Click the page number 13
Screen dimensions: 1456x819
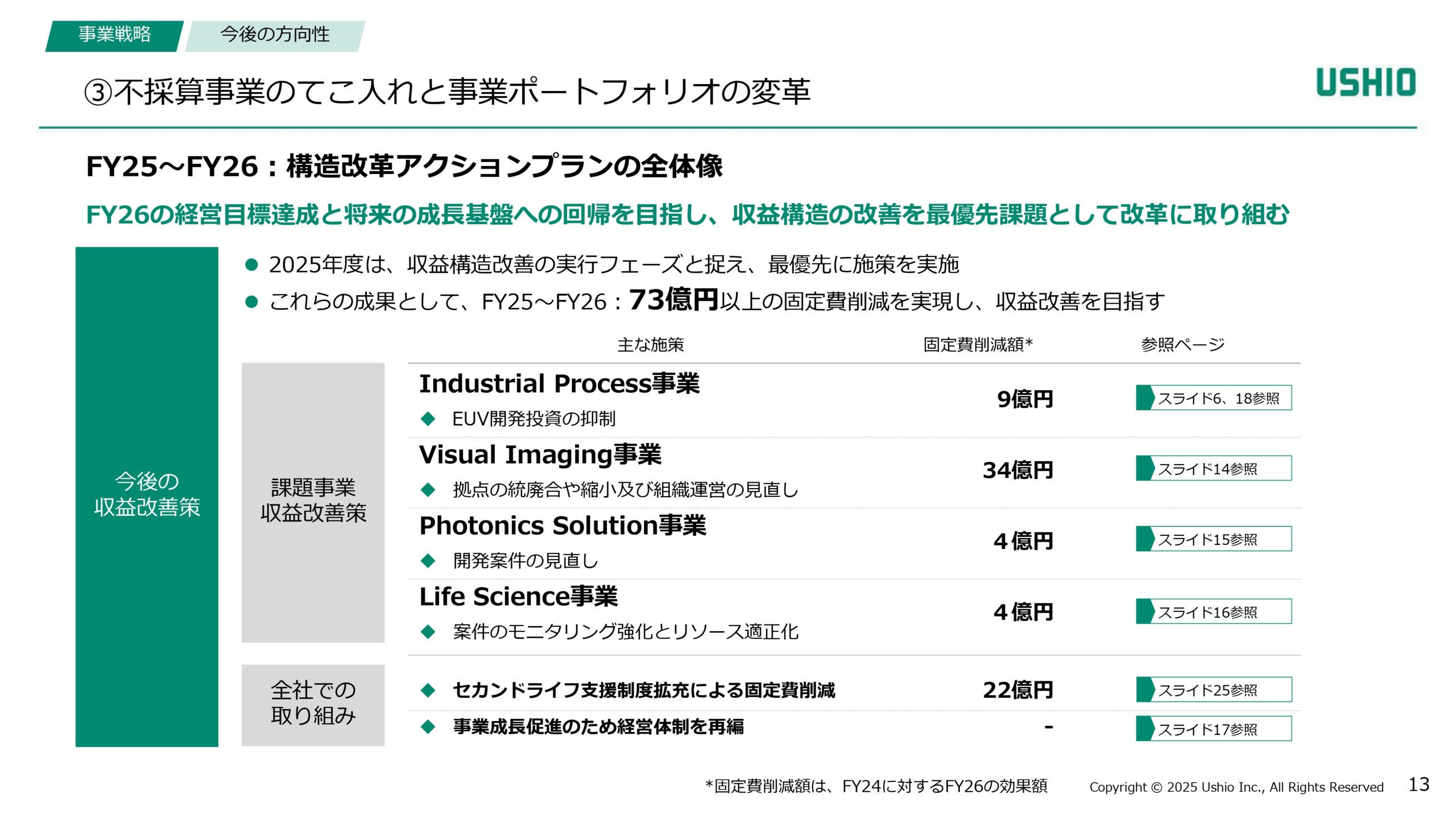click(1418, 785)
